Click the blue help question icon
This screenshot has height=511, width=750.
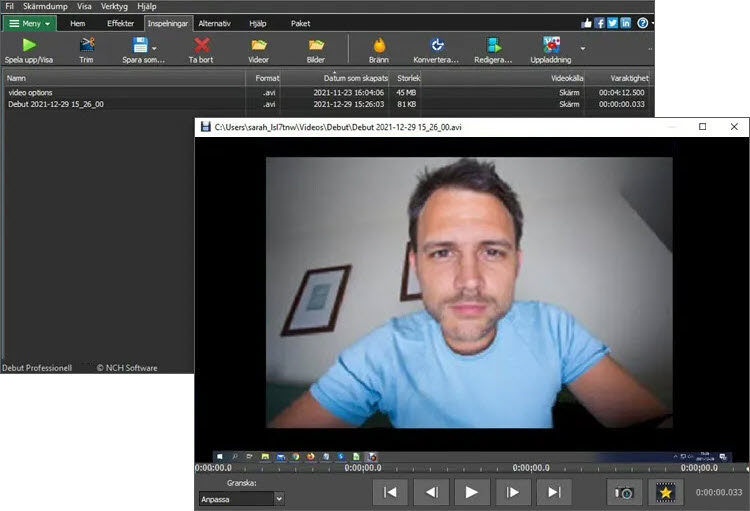click(x=642, y=23)
